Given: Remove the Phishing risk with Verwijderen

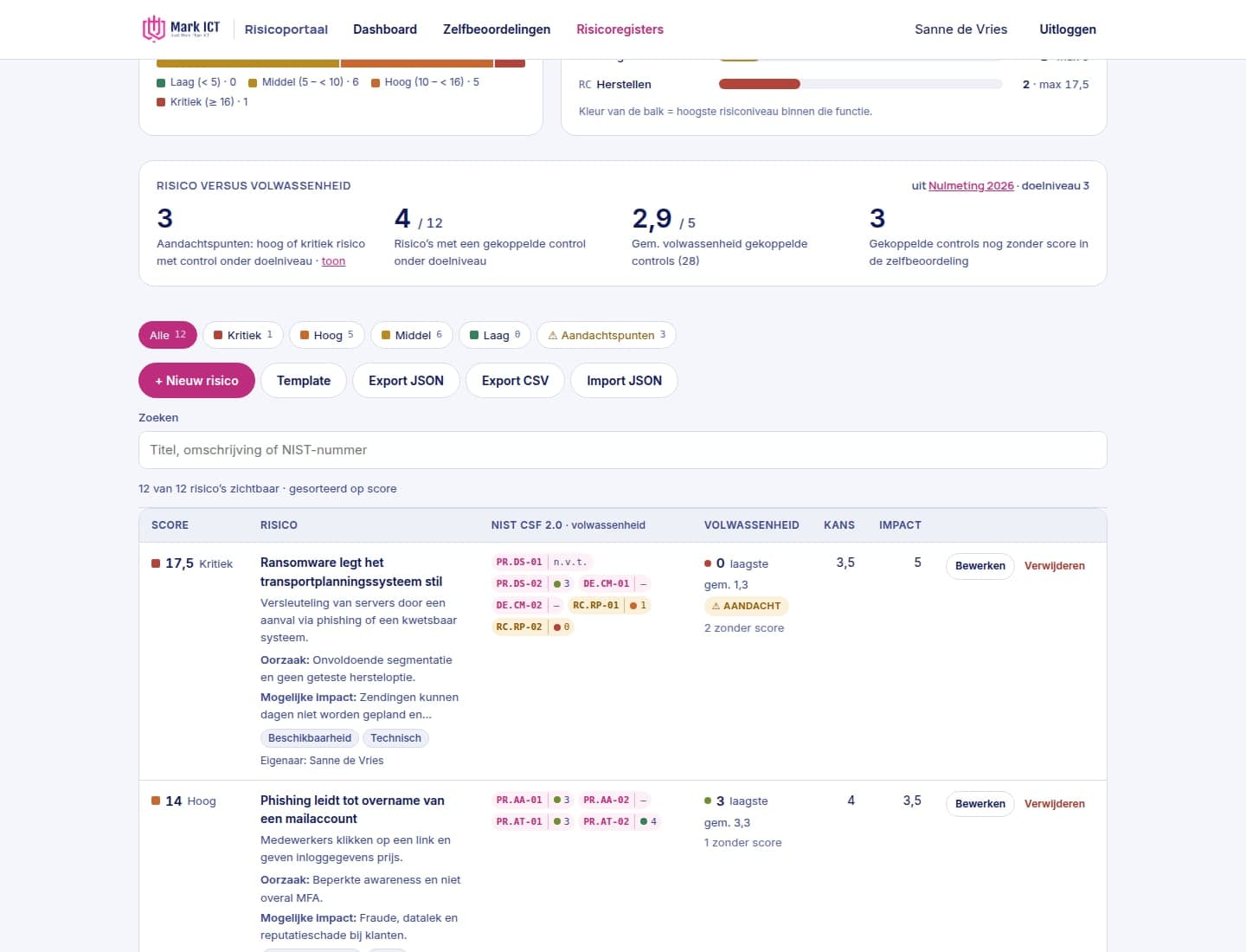Looking at the screenshot, I should click(x=1055, y=804).
